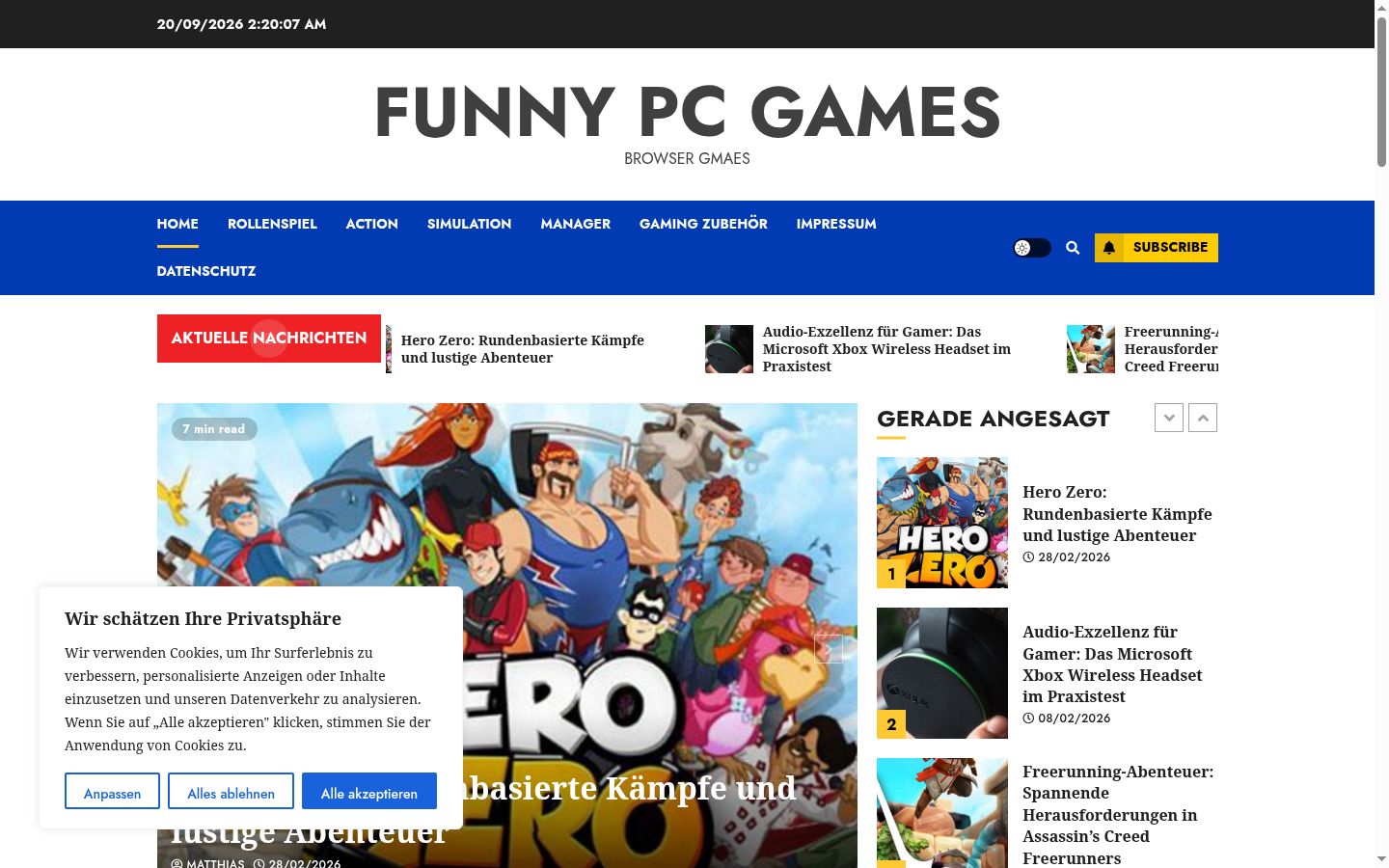Open the Simulation category

tap(469, 224)
